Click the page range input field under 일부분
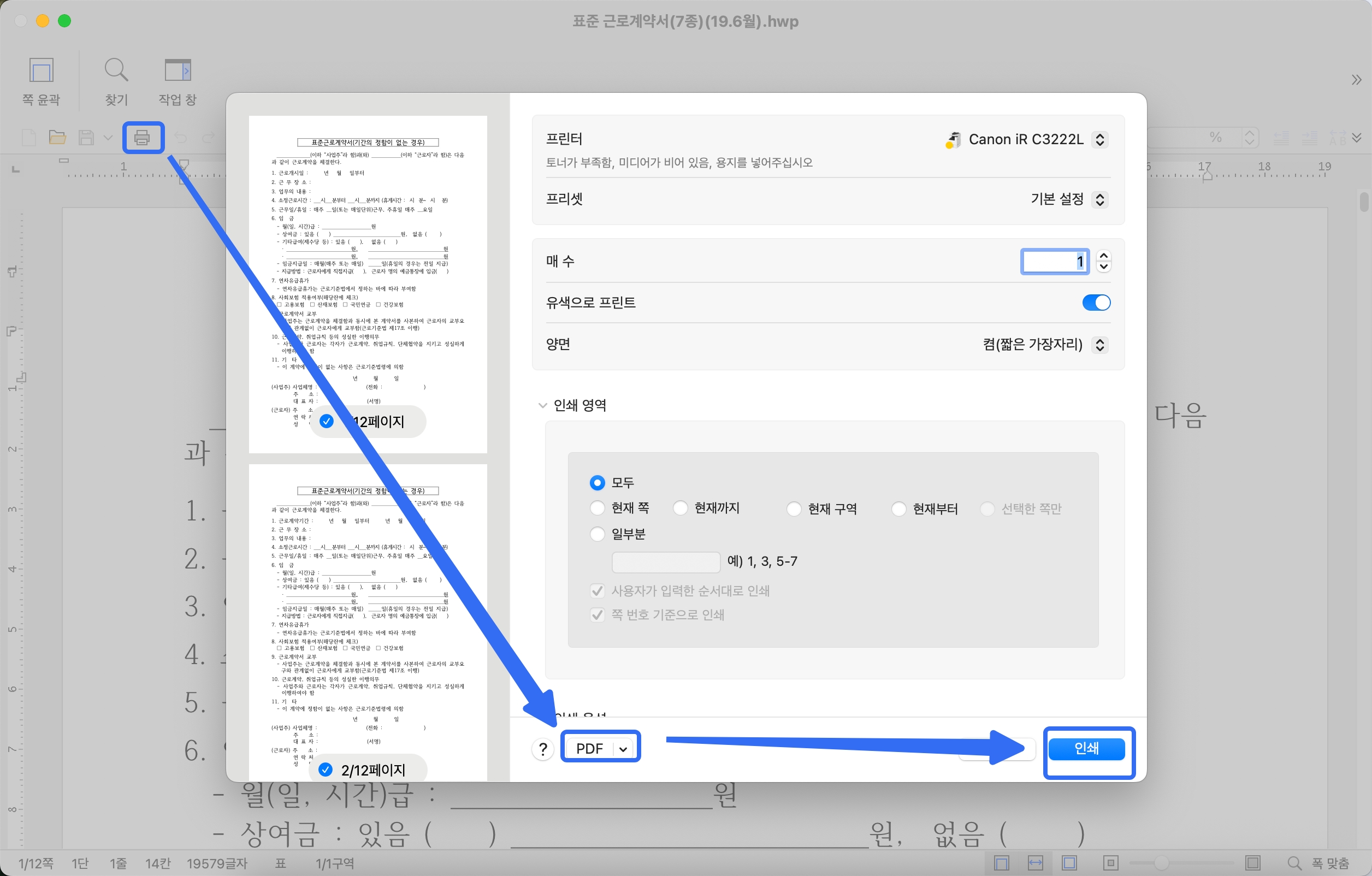 (x=665, y=561)
